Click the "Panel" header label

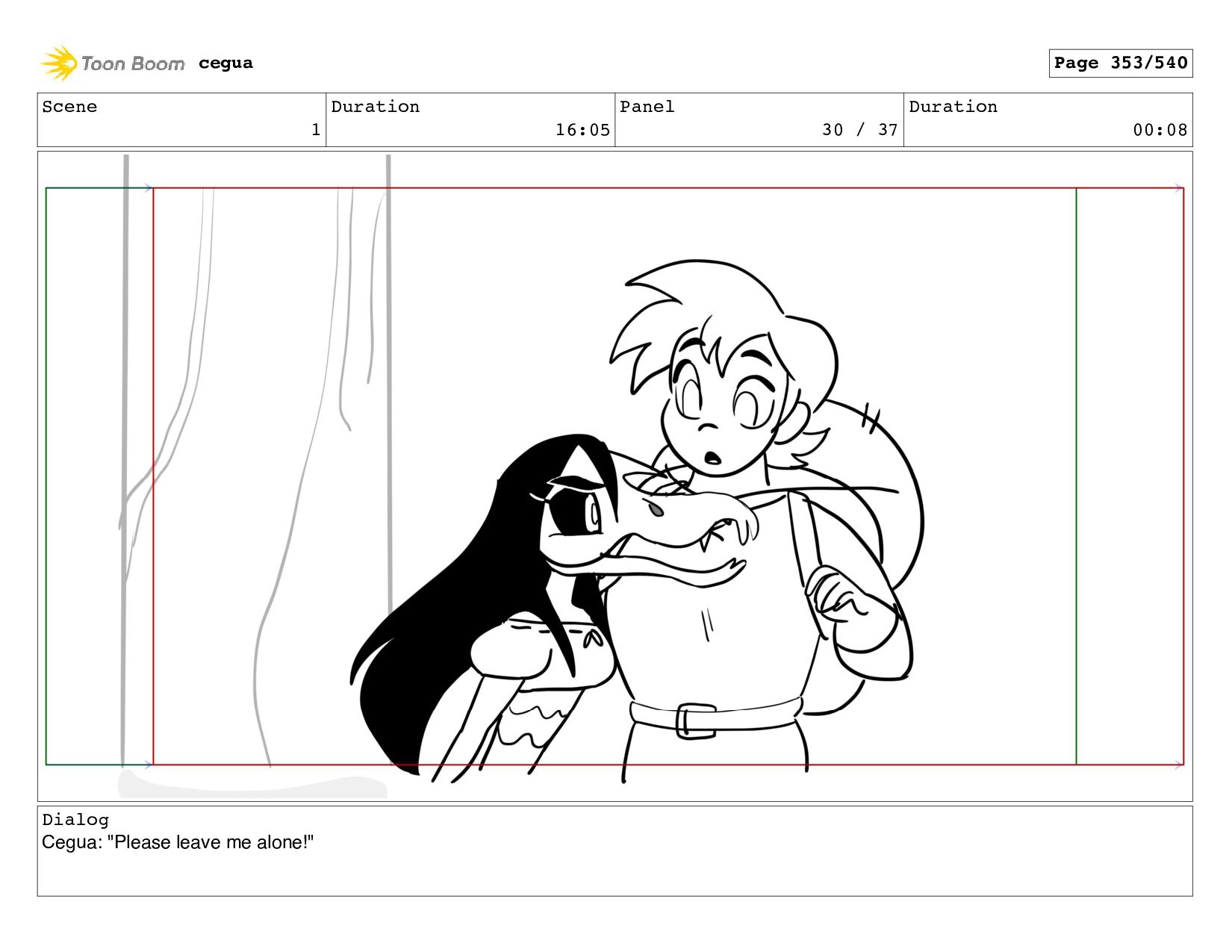647,107
